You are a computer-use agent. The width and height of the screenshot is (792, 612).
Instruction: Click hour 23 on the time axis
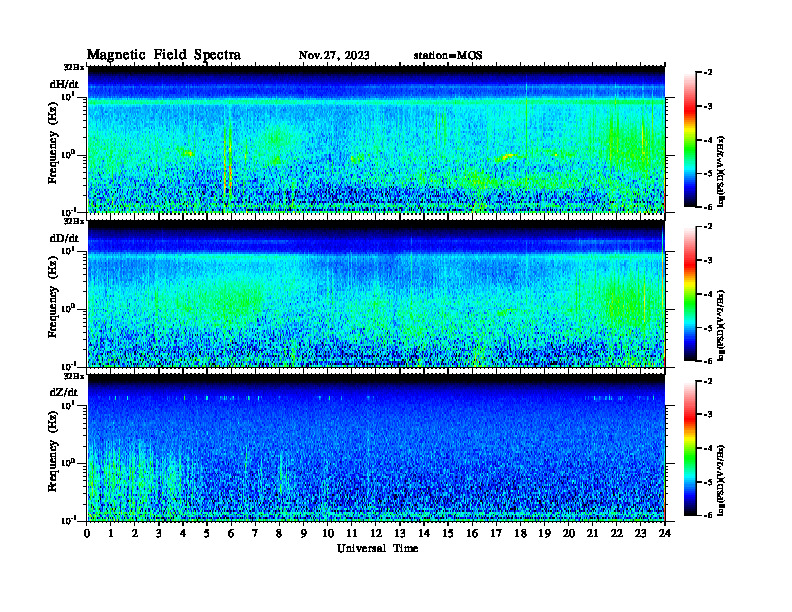(x=640, y=534)
